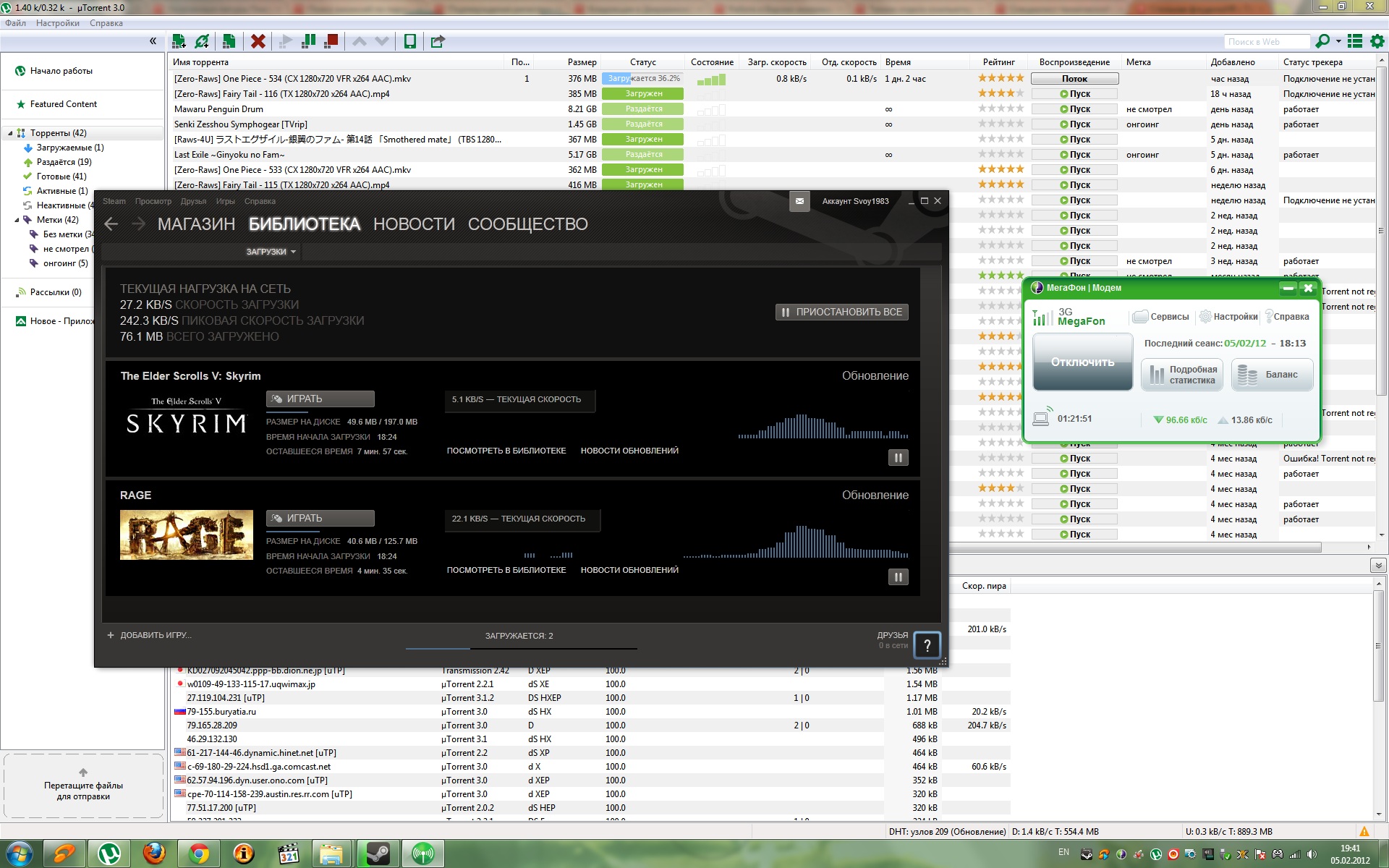Switch to МАГАЗИН tab in Steam
Screen dimensions: 1389x868
(196, 224)
